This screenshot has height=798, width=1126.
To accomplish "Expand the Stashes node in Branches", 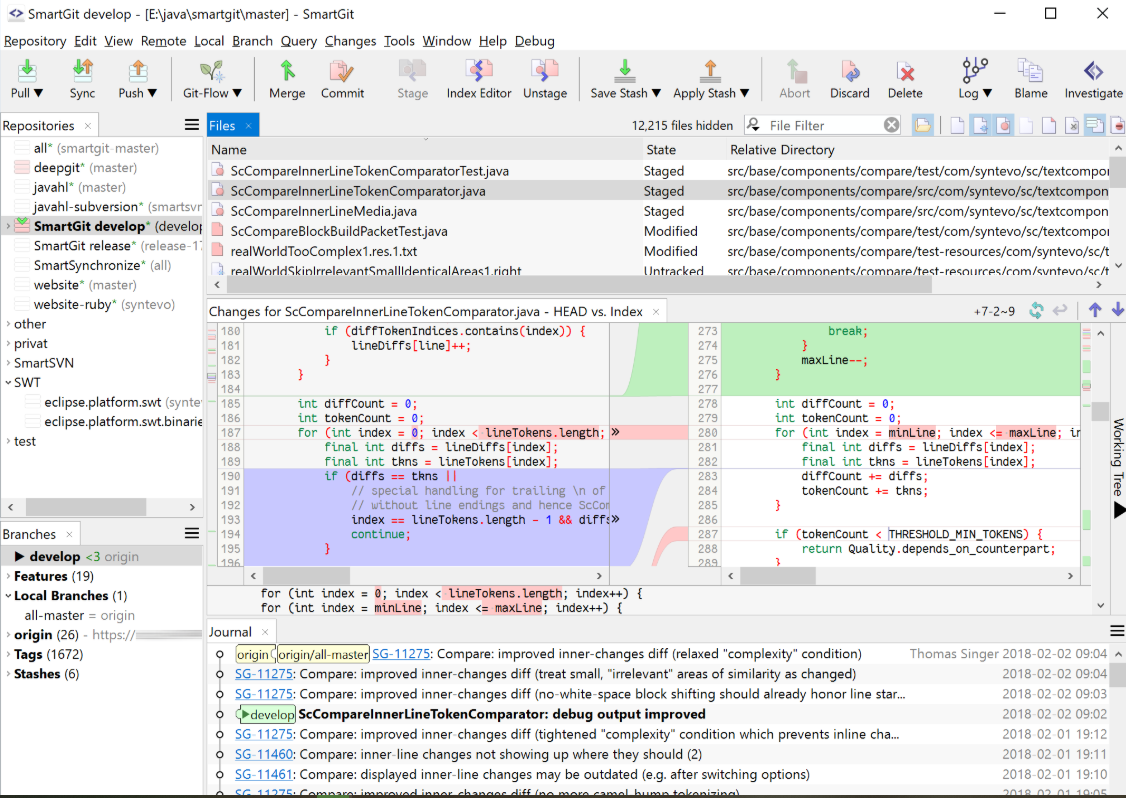I will (8, 674).
